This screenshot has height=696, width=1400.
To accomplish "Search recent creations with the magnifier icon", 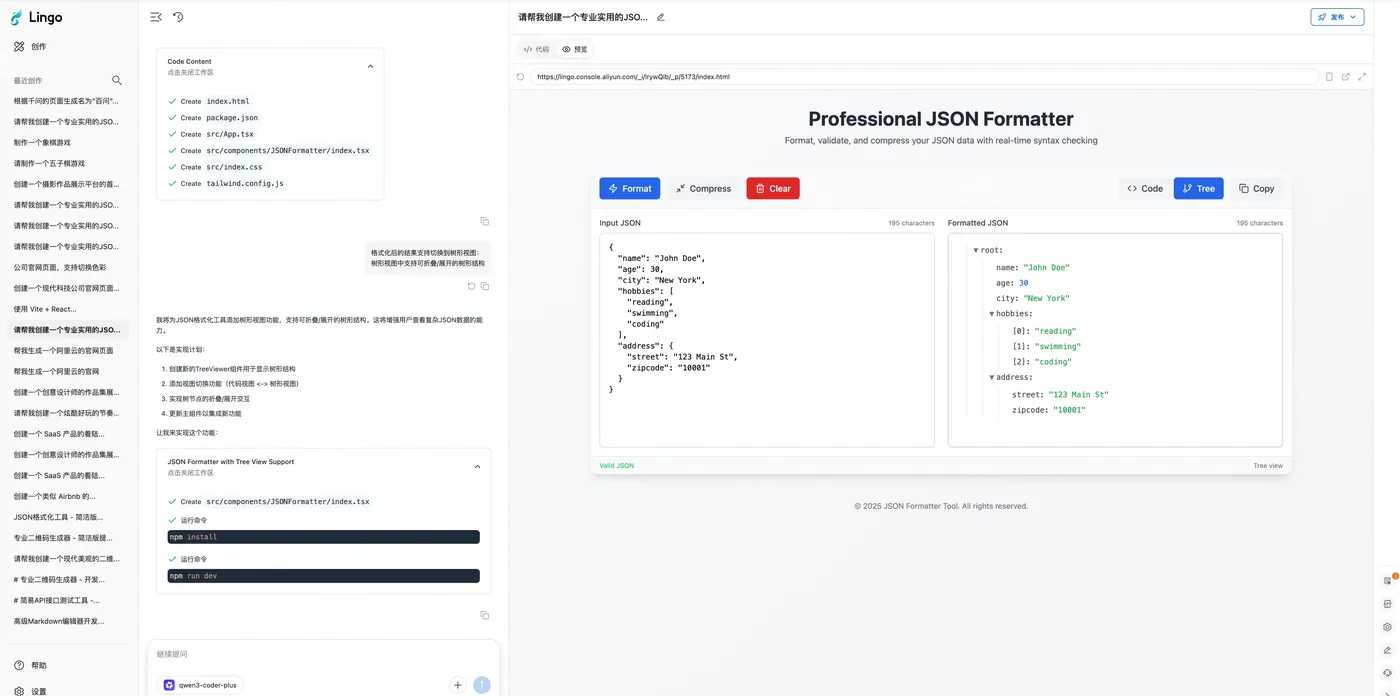I will (x=117, y=80).
